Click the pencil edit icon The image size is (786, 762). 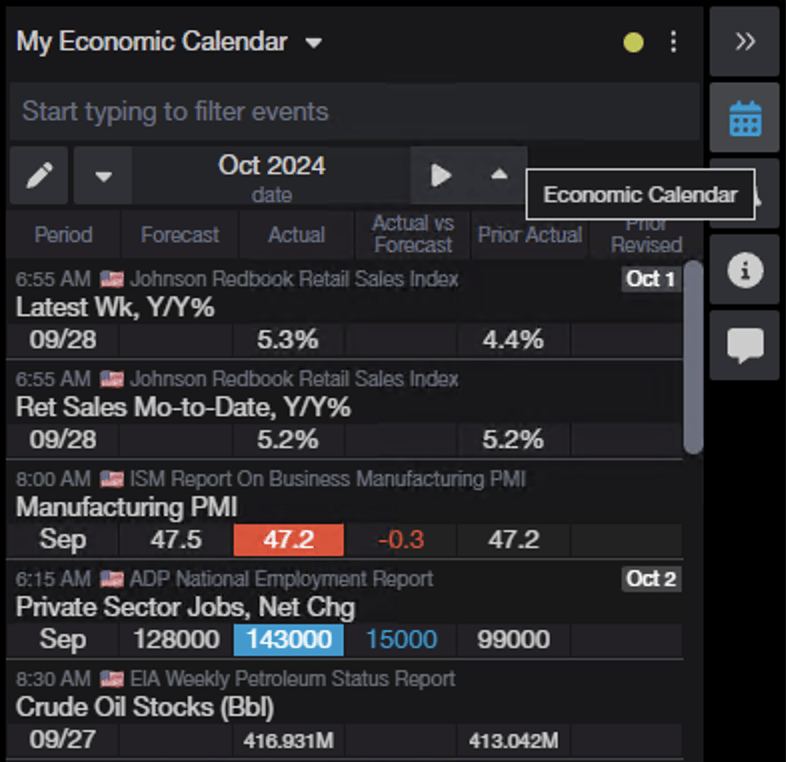click(x=39, y=176)
